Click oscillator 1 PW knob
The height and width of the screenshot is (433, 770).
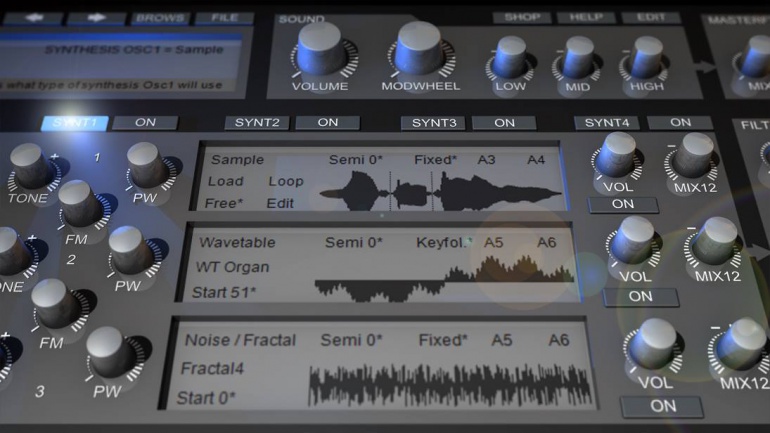point(147,166)
